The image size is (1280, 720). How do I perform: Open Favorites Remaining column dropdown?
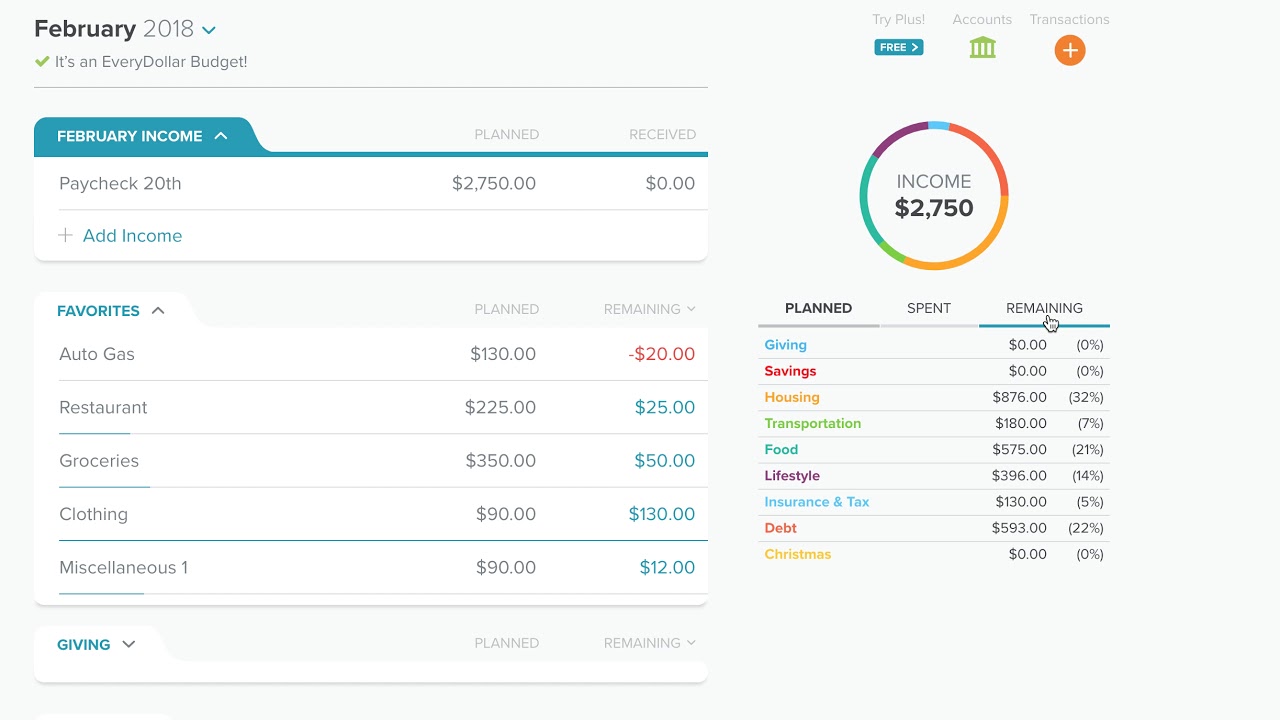tap(691, 310)
